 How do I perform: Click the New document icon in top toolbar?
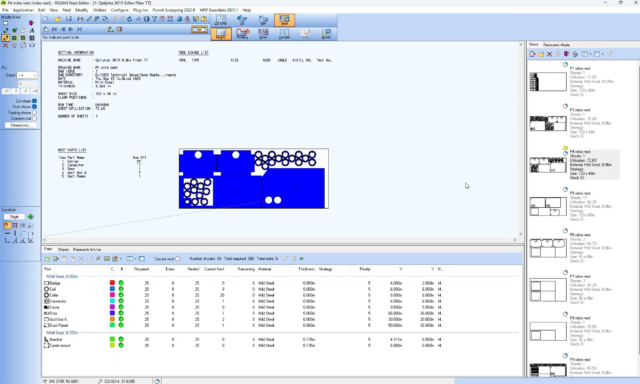click(46, 19)
